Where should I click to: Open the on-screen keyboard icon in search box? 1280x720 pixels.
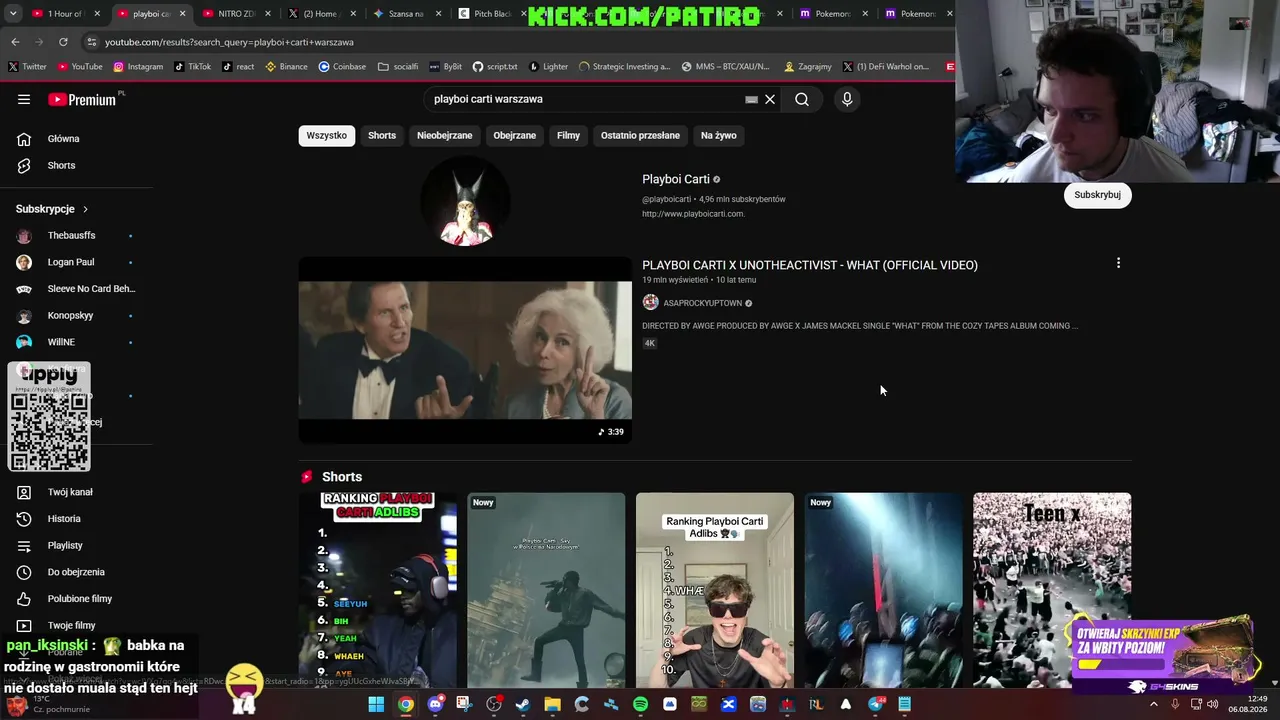[x=751, y=99]
